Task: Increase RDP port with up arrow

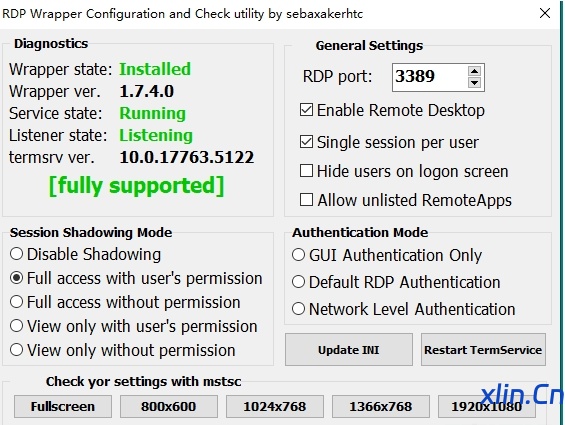Action: click(474, 71)
